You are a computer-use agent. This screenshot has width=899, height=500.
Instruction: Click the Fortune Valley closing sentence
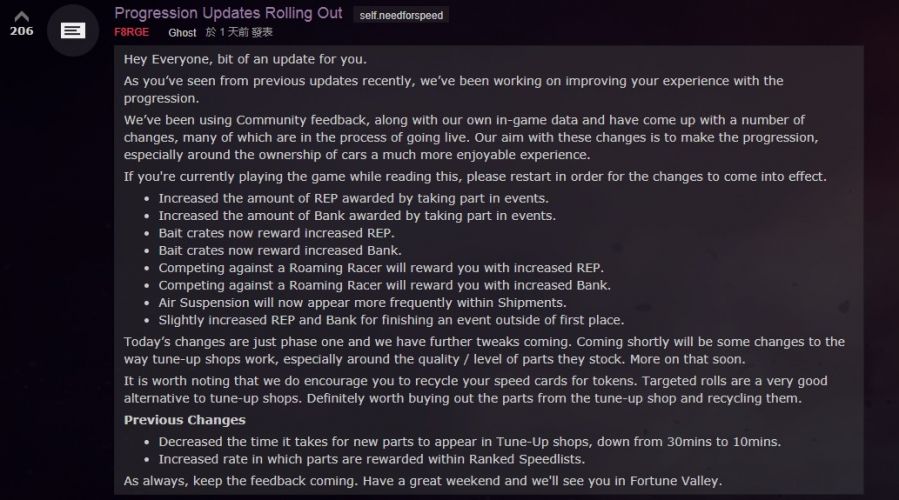click(423, 481)
